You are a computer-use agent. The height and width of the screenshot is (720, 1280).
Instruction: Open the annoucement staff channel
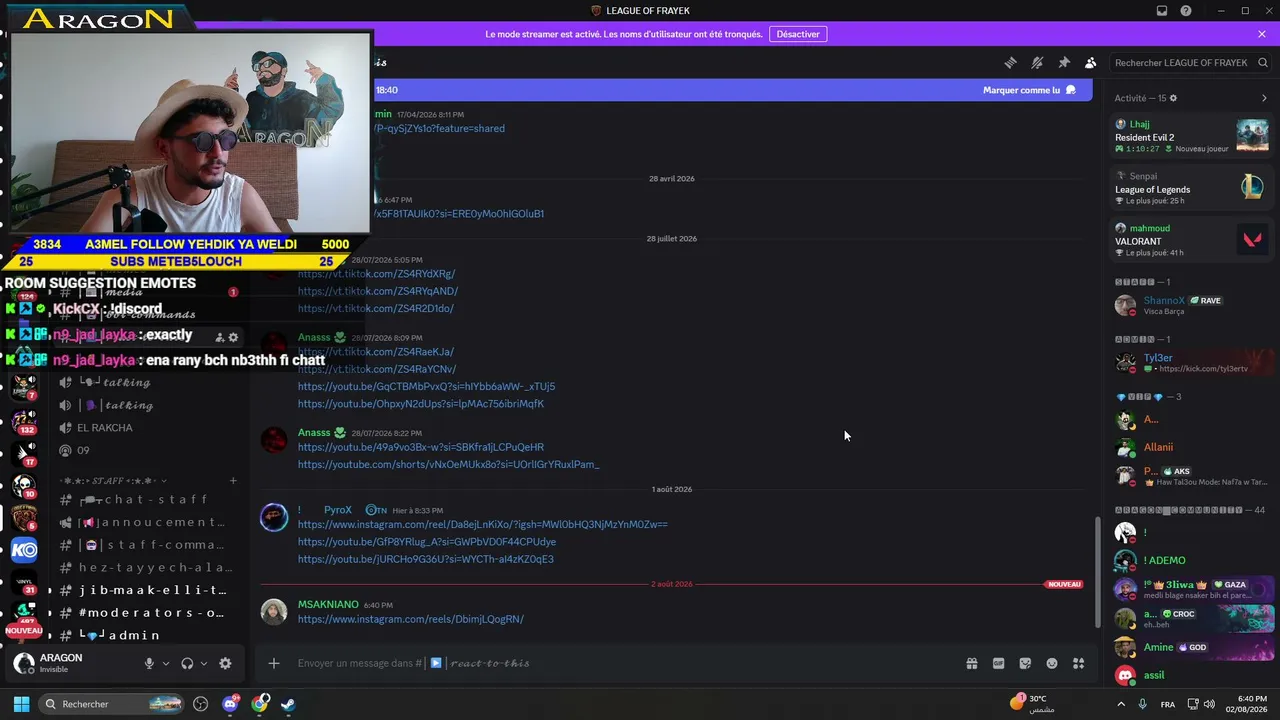pos(143,522)
